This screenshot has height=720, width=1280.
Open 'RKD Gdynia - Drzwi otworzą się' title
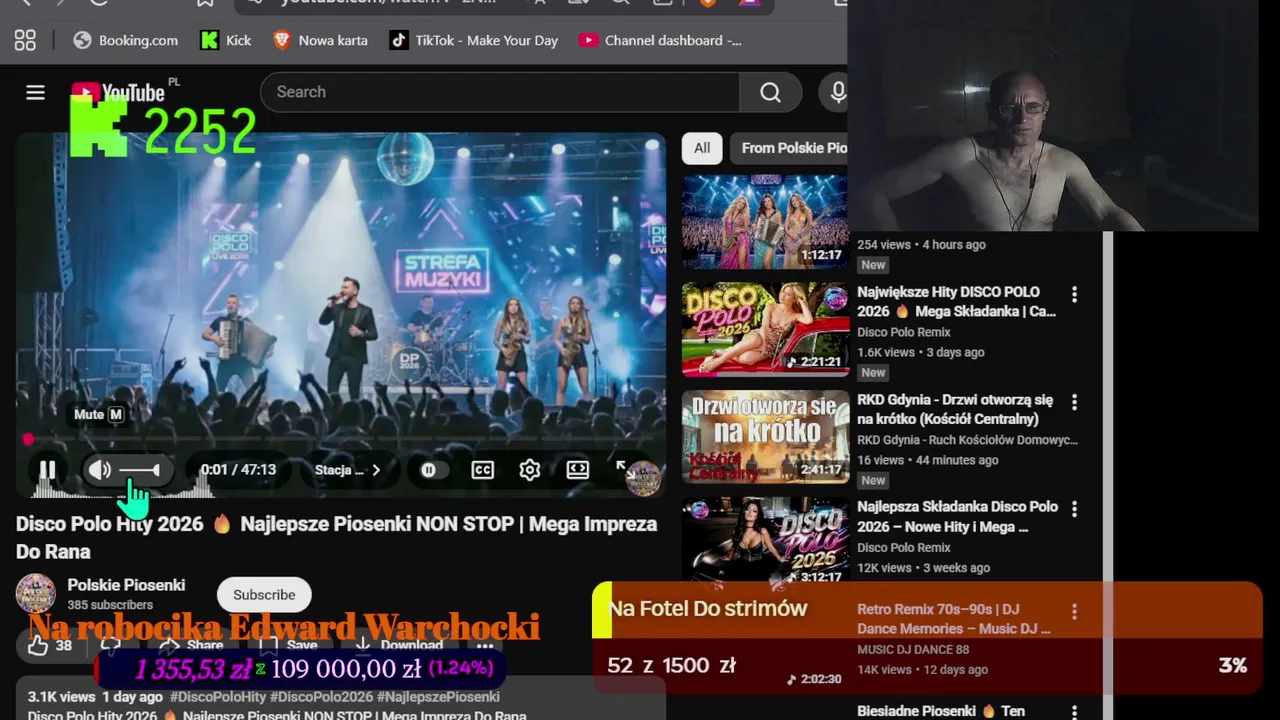(x=955, y=409)
